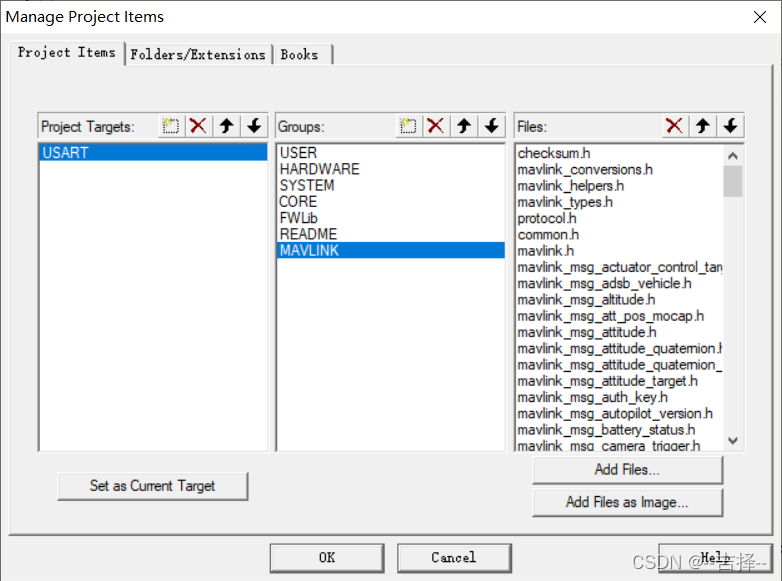Click the Files list scroll down arrow
Image resolution: width=782 pixels, height=581 pixels.
[x=733, y=440]
